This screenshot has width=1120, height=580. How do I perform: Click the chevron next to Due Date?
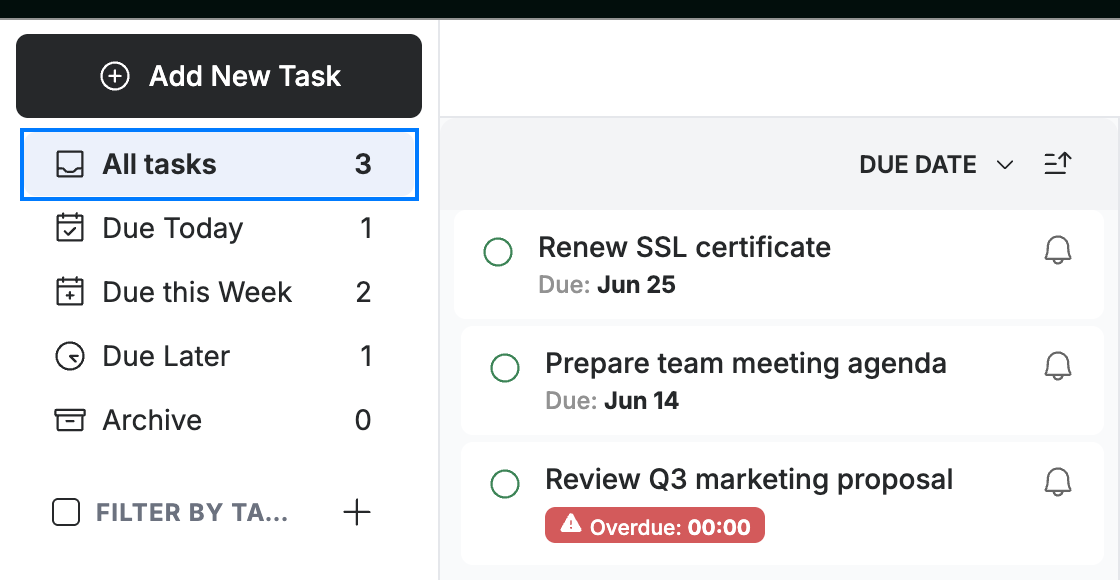1005,165
